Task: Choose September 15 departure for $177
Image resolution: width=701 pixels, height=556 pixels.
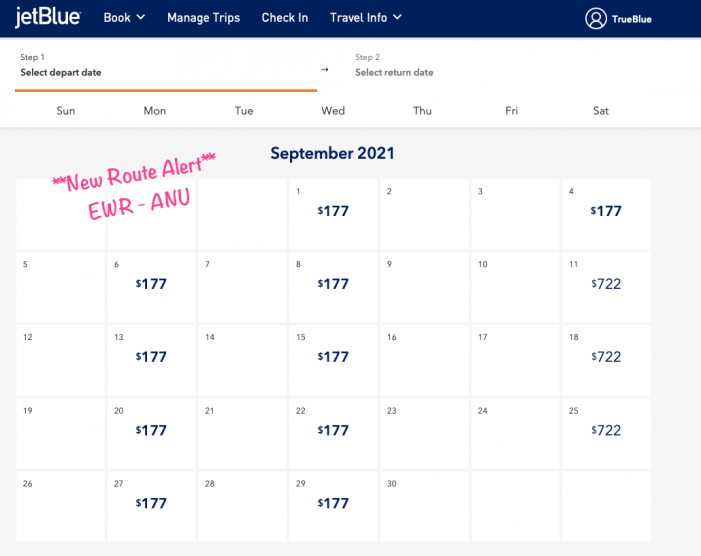Action: tap(333, 357)
